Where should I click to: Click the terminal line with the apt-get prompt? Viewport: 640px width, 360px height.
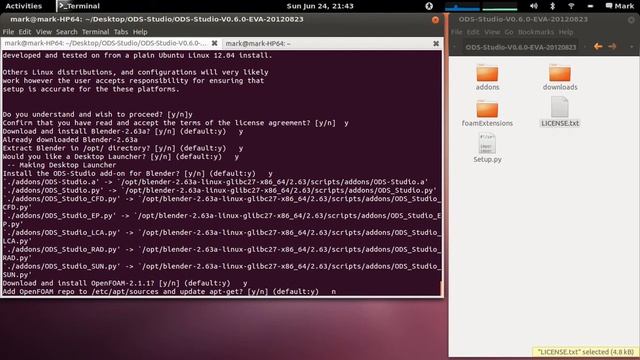coord(169,291)
